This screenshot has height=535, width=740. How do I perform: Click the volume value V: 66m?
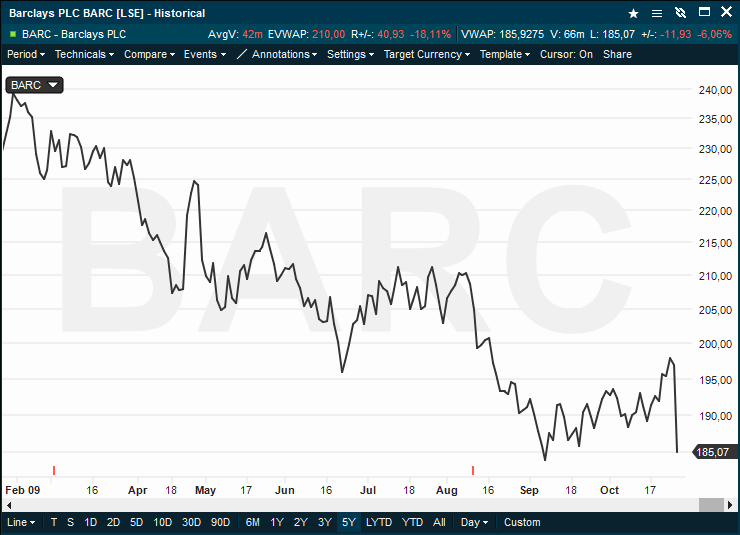click(567, 34)
